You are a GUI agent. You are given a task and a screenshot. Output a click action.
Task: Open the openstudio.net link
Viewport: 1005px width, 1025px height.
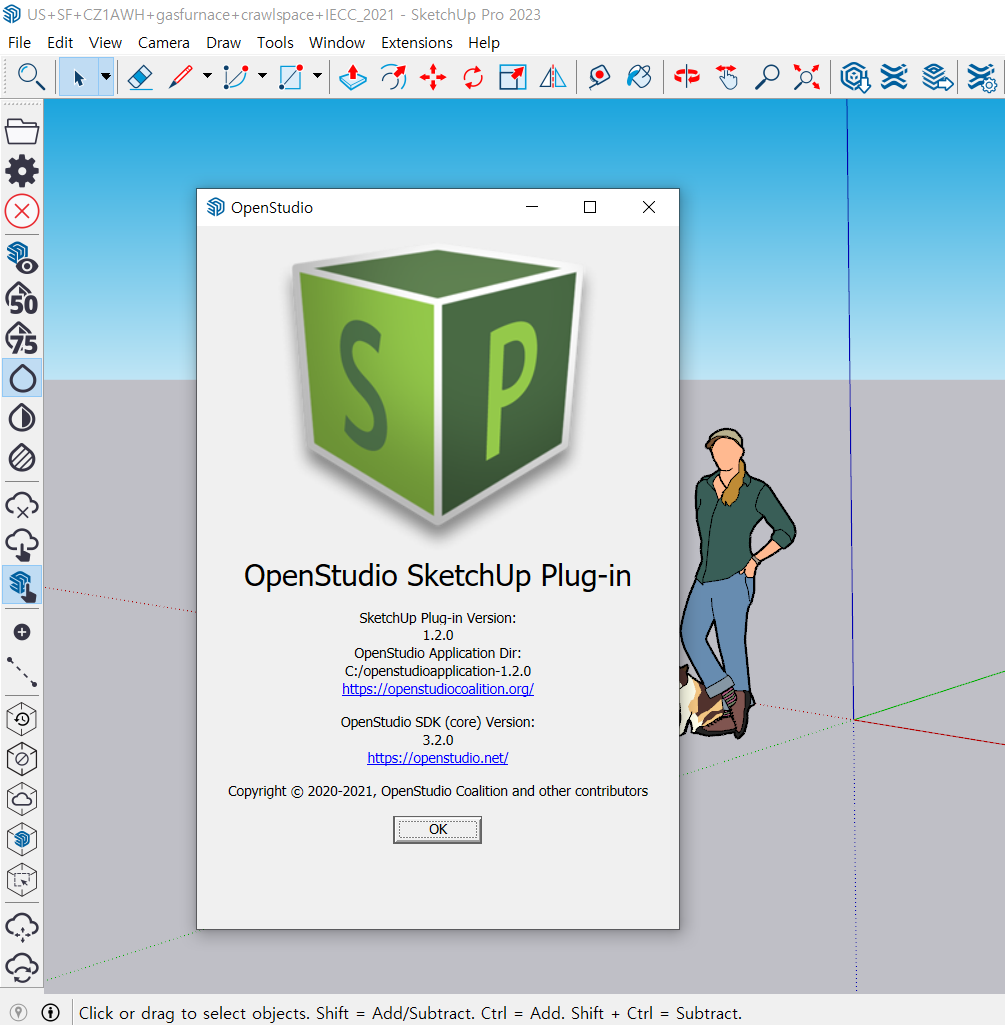click(x=437, y=758)
